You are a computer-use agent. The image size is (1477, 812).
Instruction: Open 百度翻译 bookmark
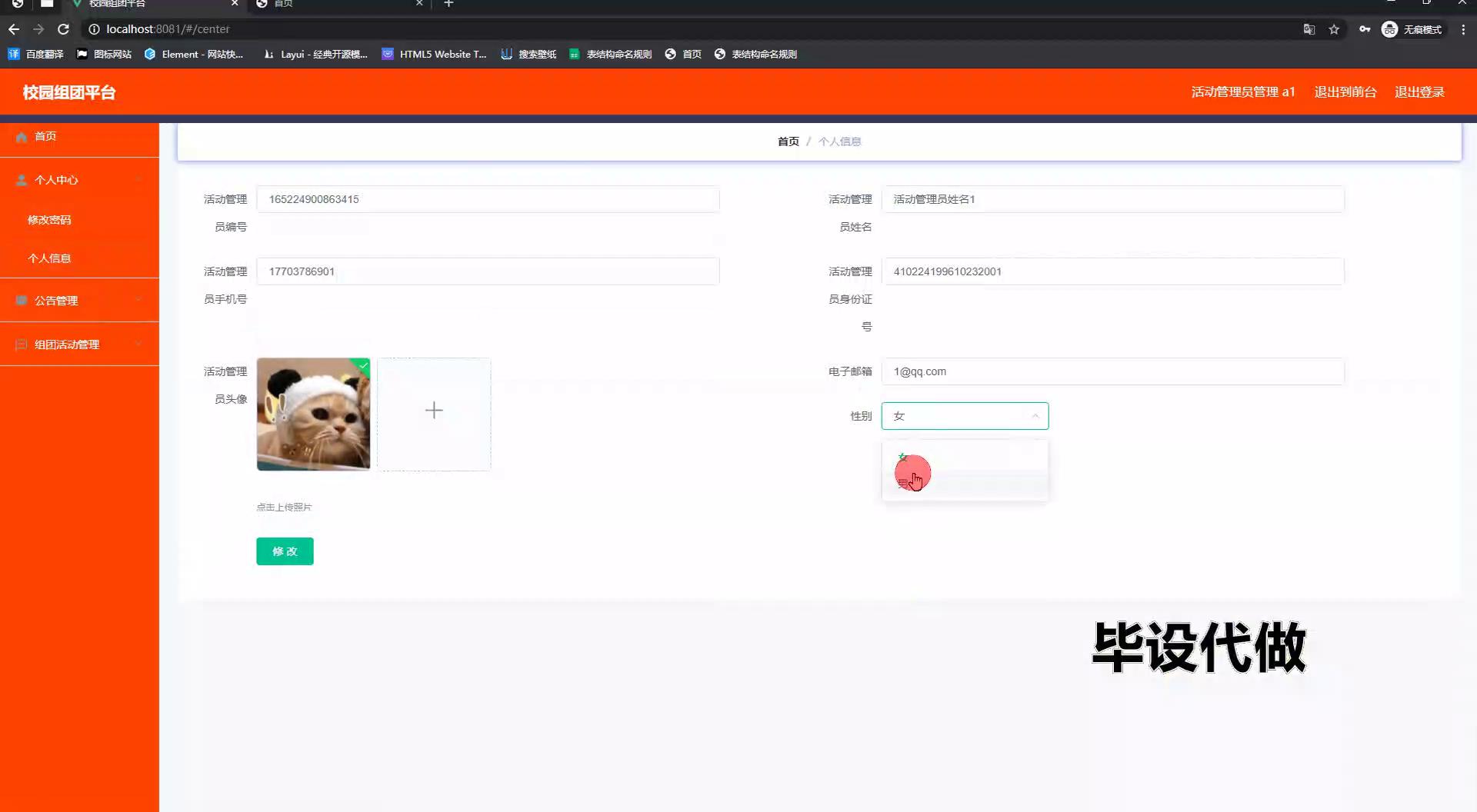pyautogui.click(x=36, y=54)
